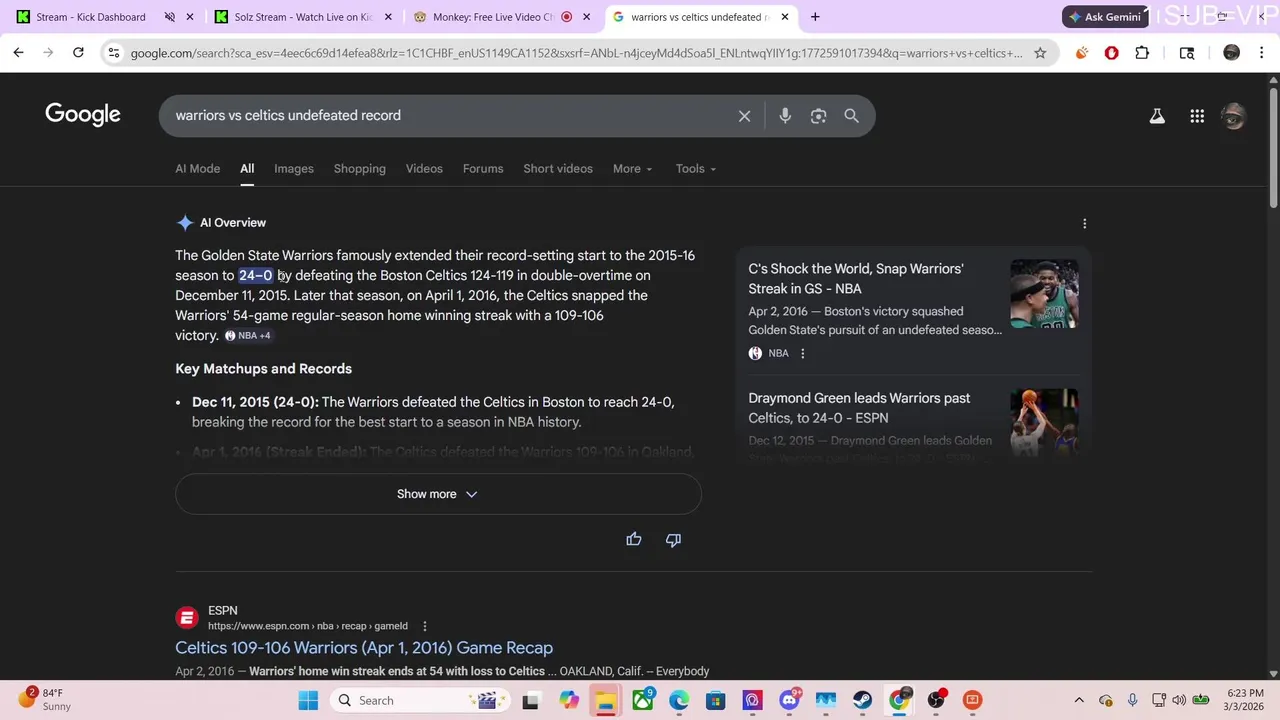Image resolution: width=1280 pixels, height=720 pixels.
Task: Click the orange extension icon in toolbar
Action: [1081, 53]
